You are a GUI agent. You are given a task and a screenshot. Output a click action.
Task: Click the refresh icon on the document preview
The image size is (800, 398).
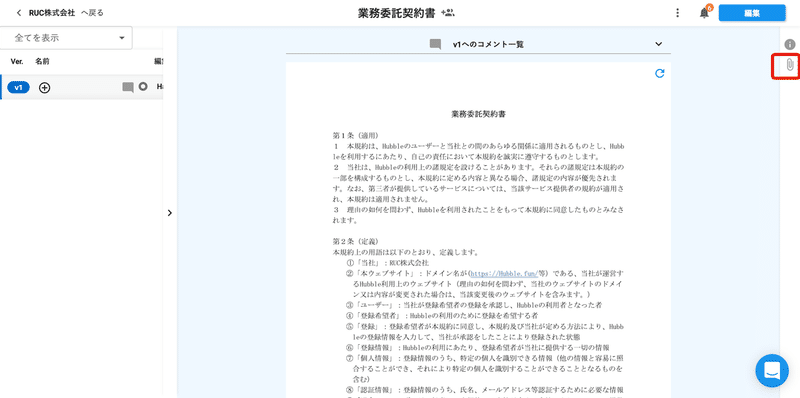tap(660, 73)
